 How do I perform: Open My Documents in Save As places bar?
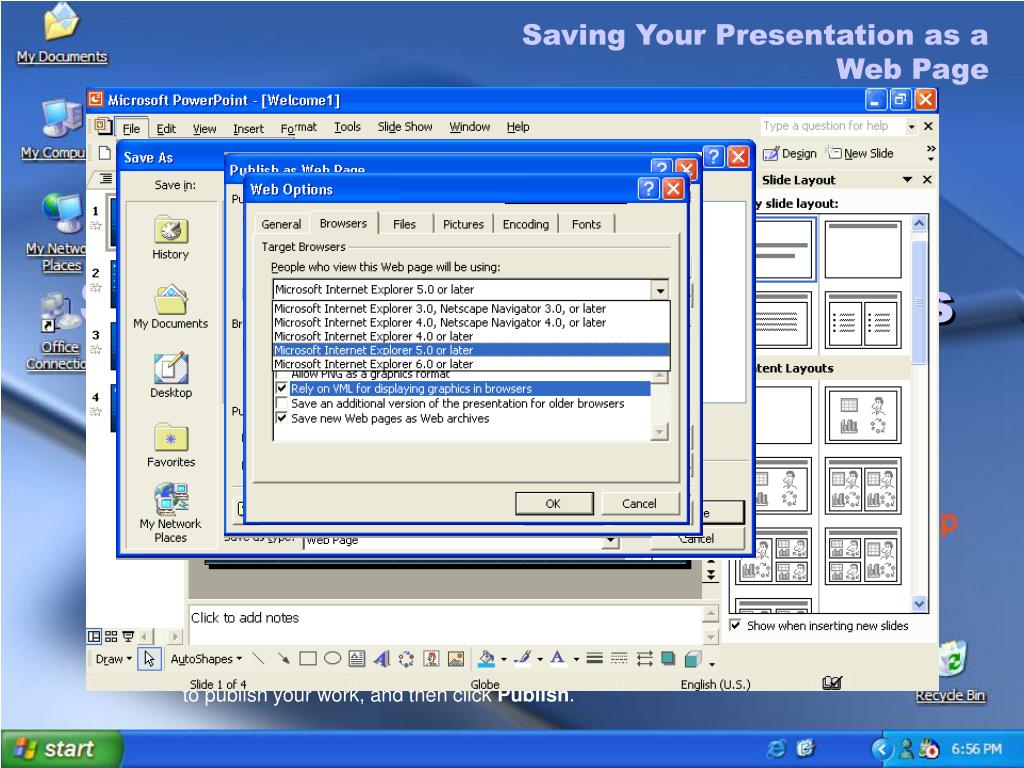(170, 307)
